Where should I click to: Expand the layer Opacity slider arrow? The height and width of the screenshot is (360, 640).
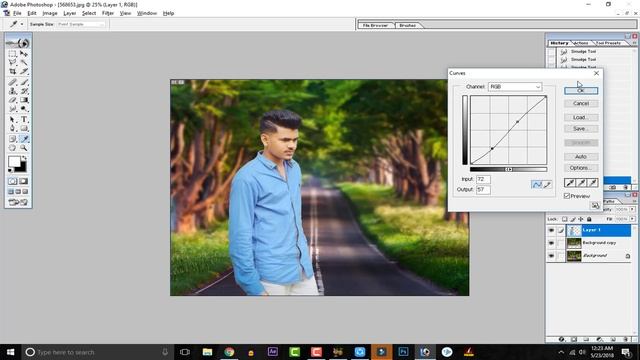click(x=632, y=209)
